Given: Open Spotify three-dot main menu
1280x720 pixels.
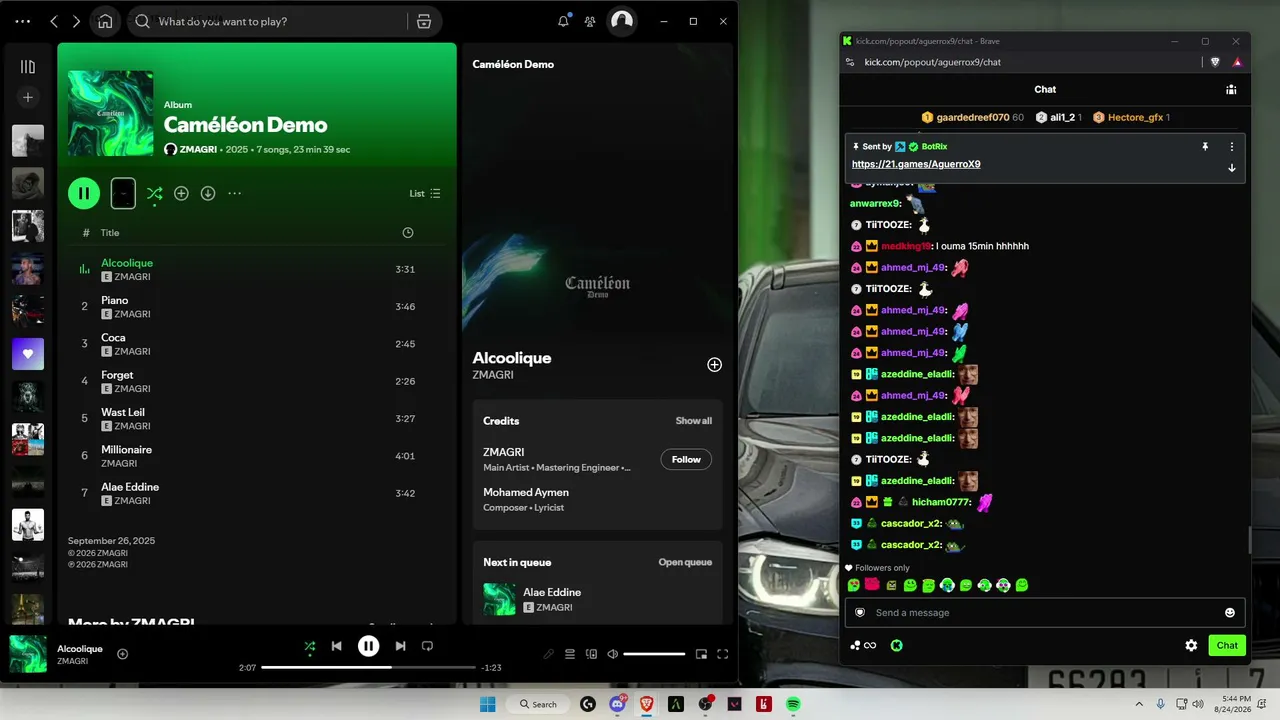Looking at the screenshot, I should coord(23,21).
